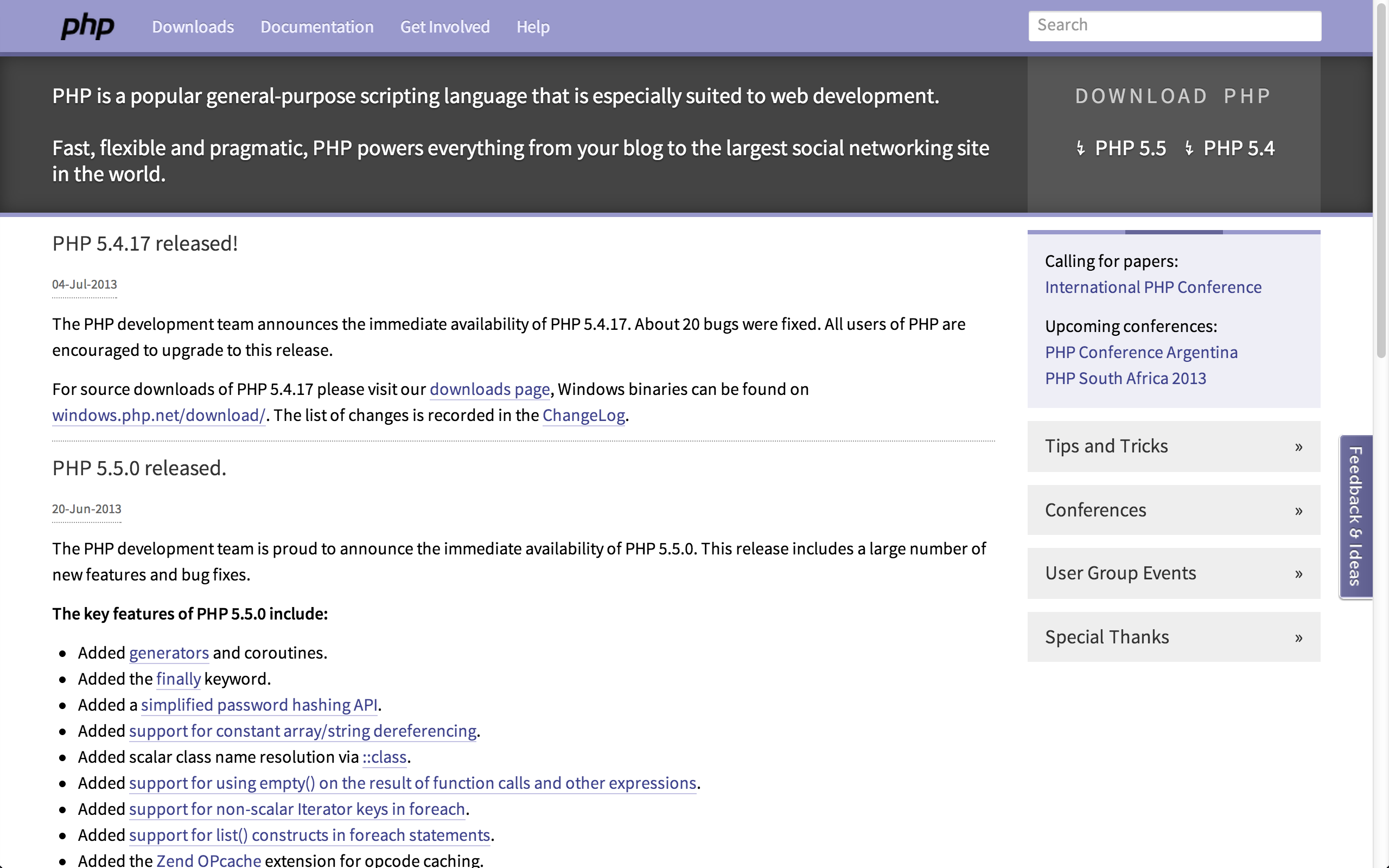
Task: Expand the Conferences section
Action: click(1174, 510)
